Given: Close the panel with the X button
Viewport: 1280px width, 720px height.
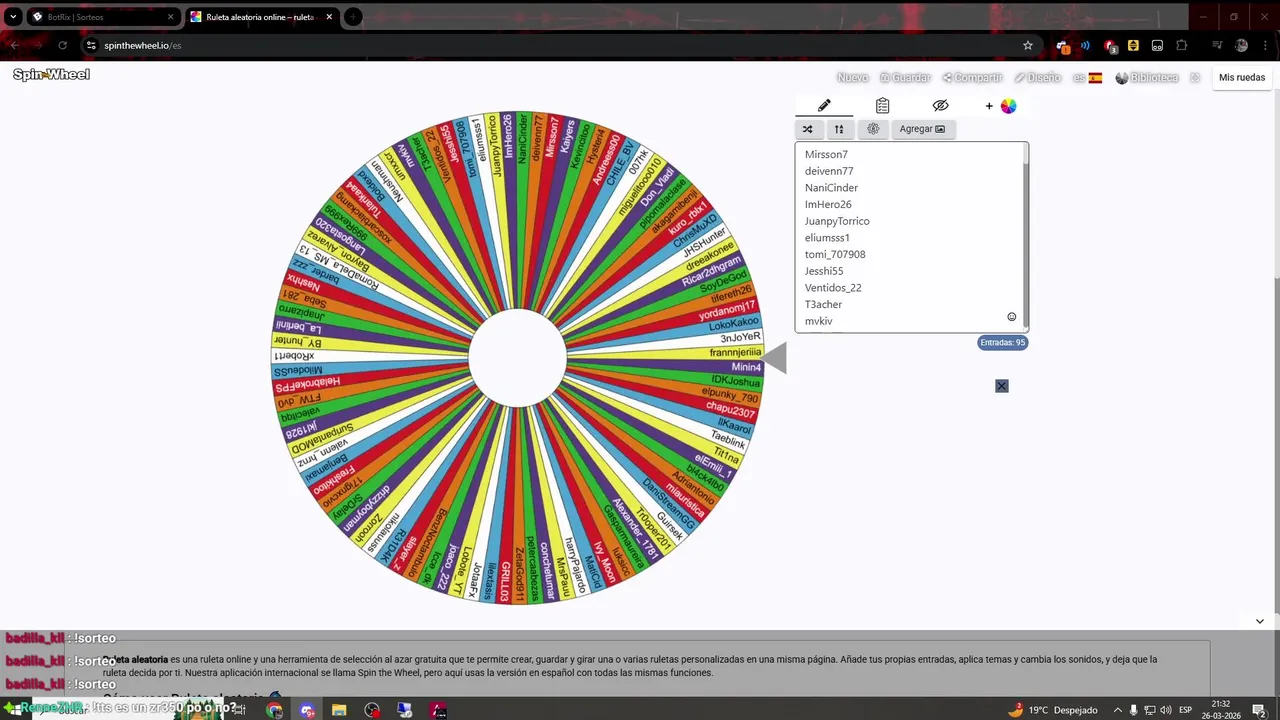Looking at the screenshot, I should (1002, 386).
